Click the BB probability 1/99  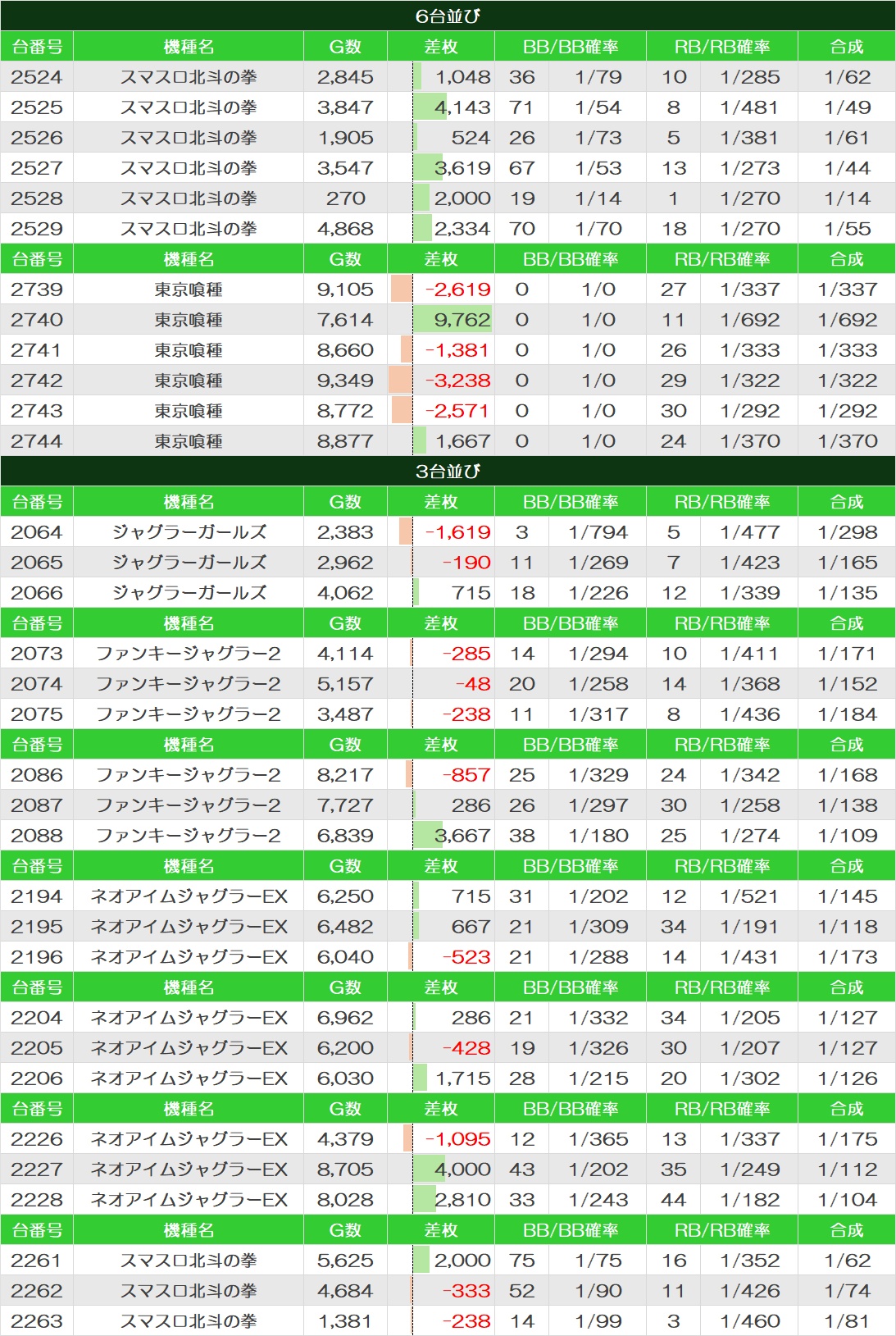[x=598, y=1321]
